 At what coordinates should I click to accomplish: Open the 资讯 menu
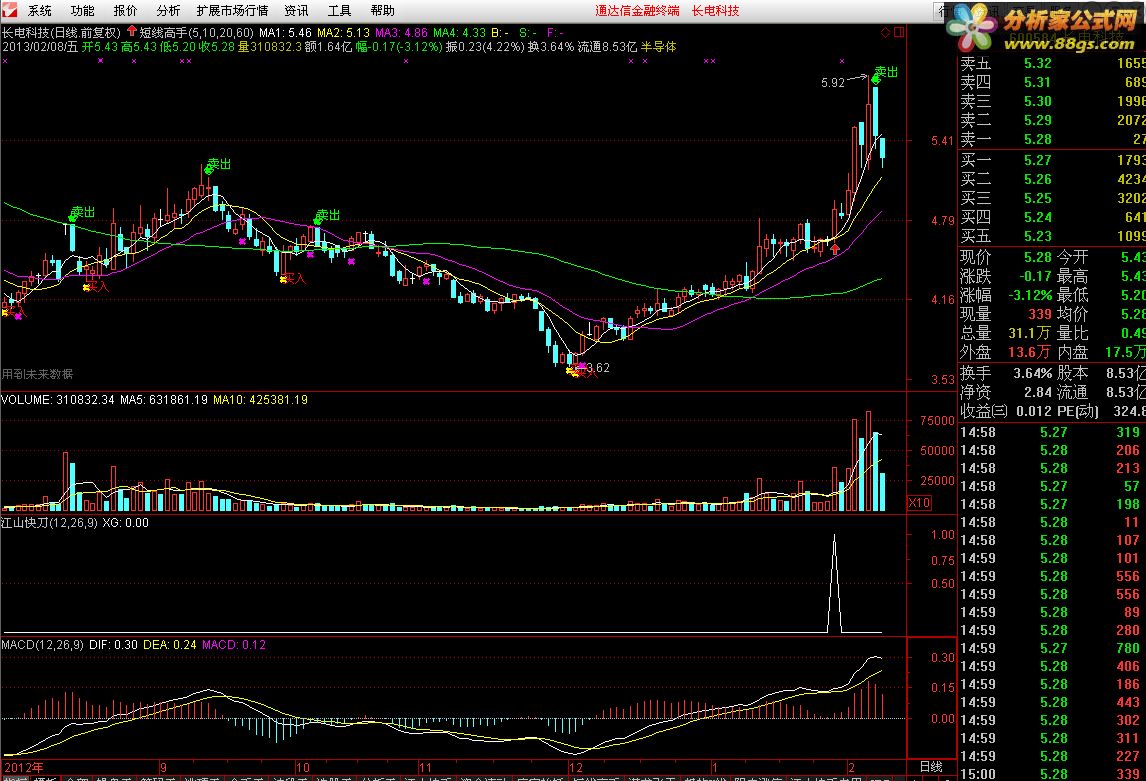(297, 11)
